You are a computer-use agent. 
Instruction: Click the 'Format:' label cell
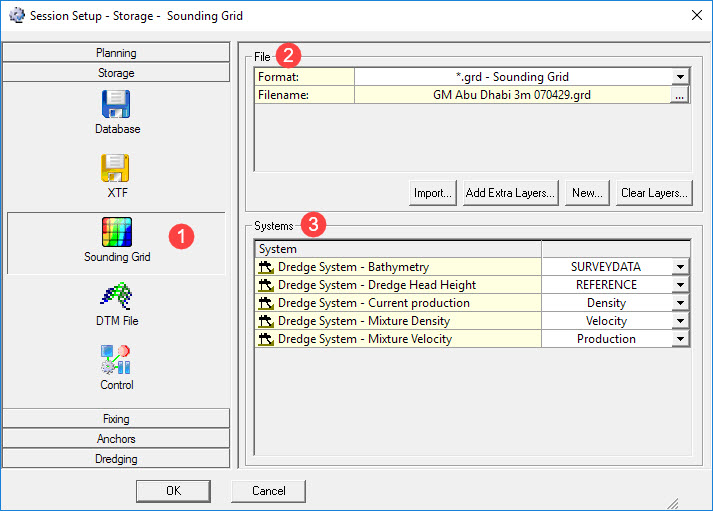[304, 76]
